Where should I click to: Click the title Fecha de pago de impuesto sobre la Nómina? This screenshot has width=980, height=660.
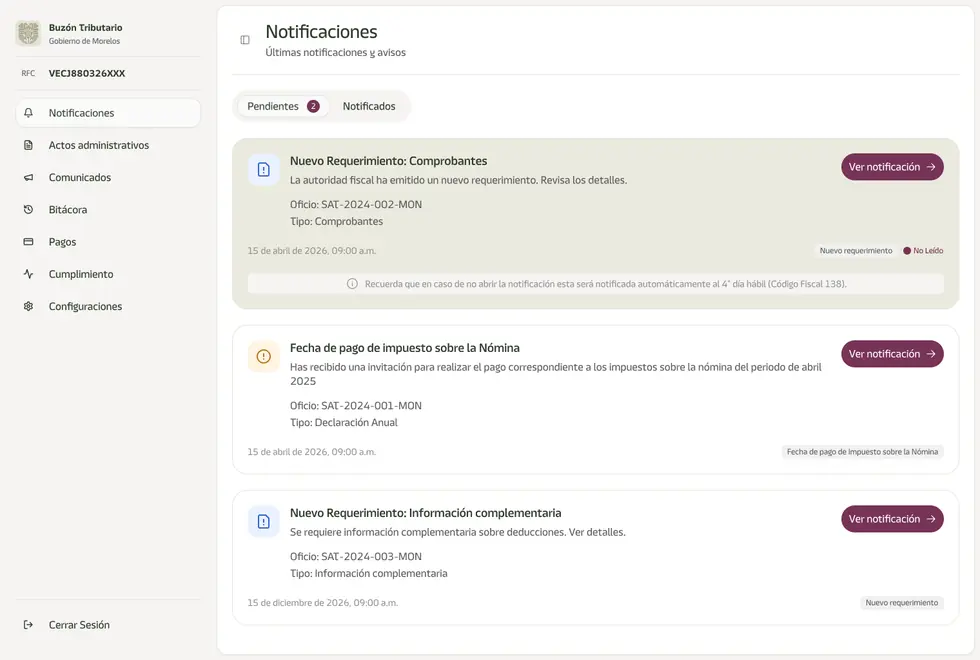click(x=404, y=348)
